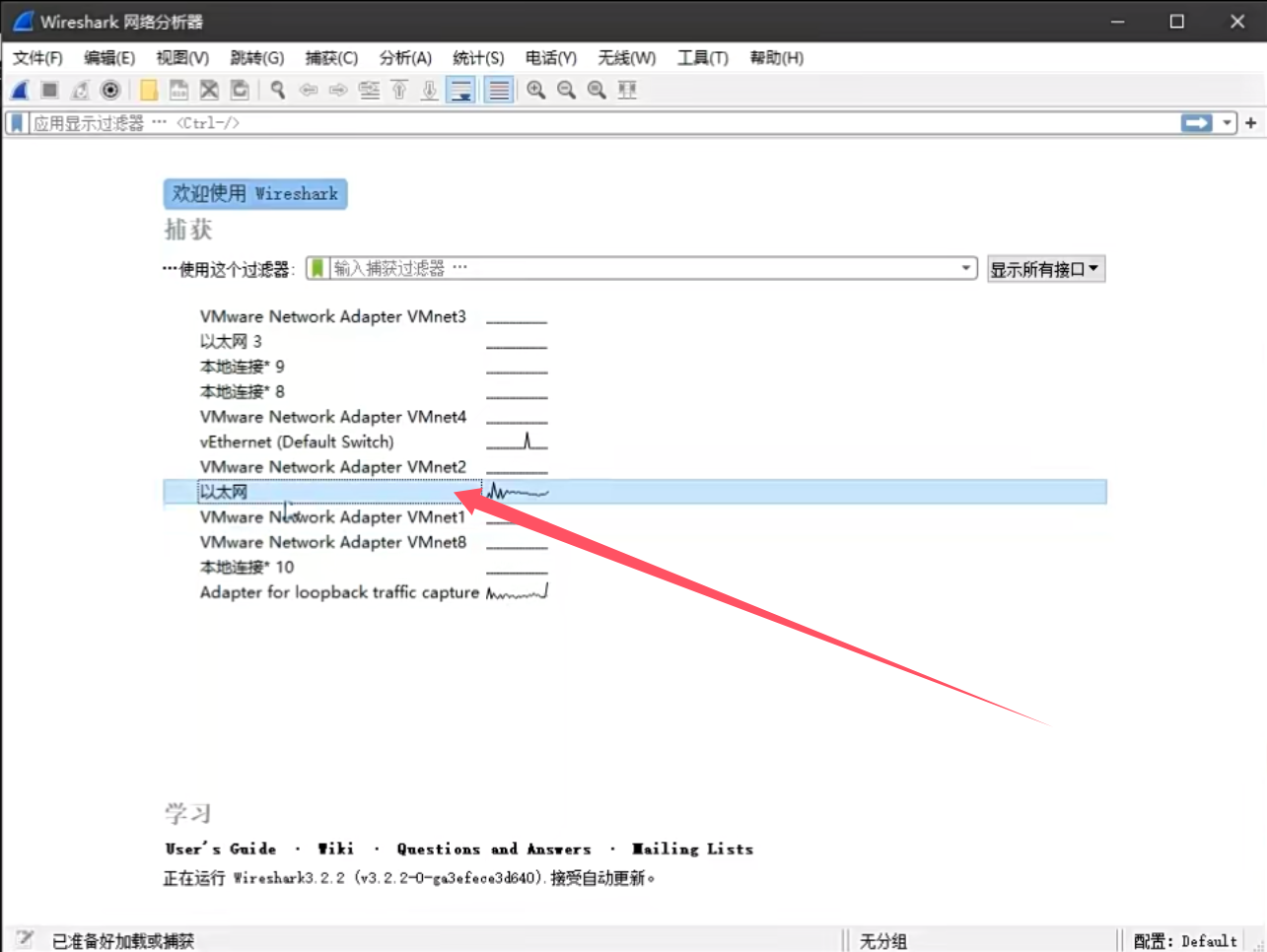Open a capture file with folder icon
This screenshot has width=1267, height=952.
pyautogui.click(x=149, y=91)
